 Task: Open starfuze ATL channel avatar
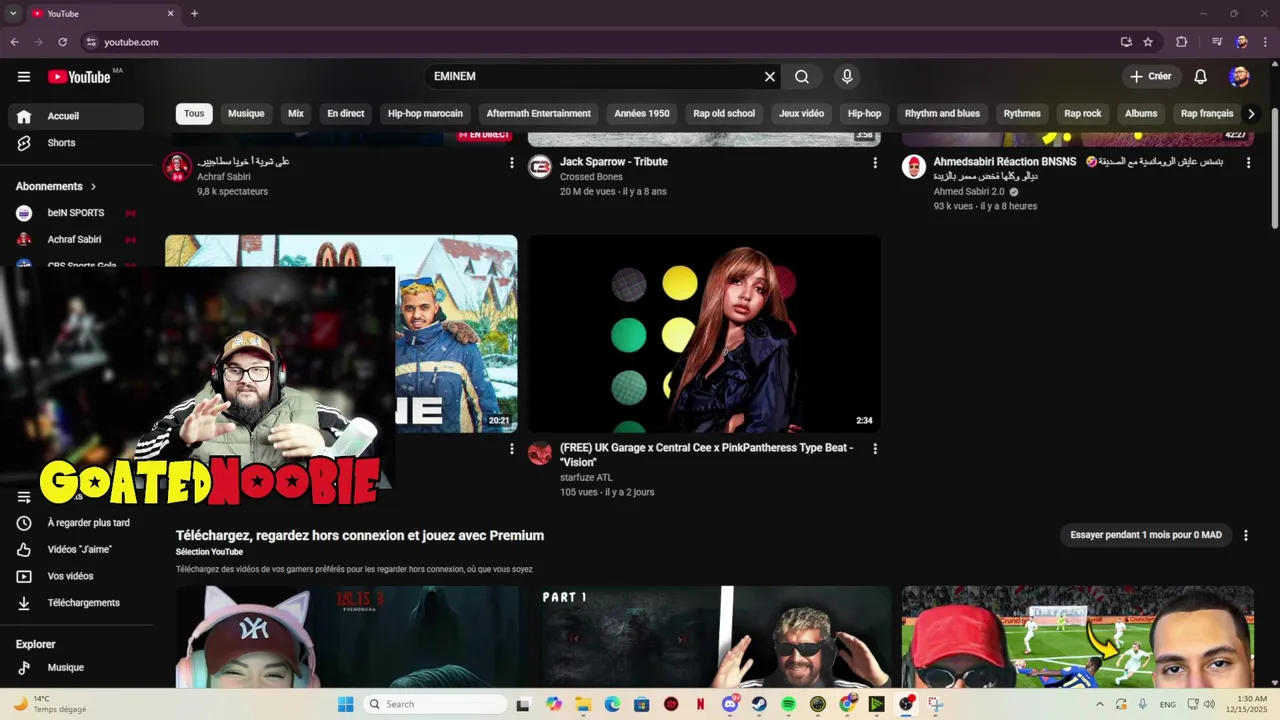click(x=540, y=453)
